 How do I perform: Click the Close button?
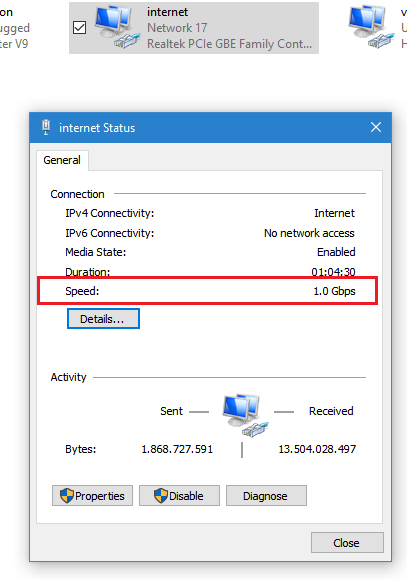[x=347, y=543]
